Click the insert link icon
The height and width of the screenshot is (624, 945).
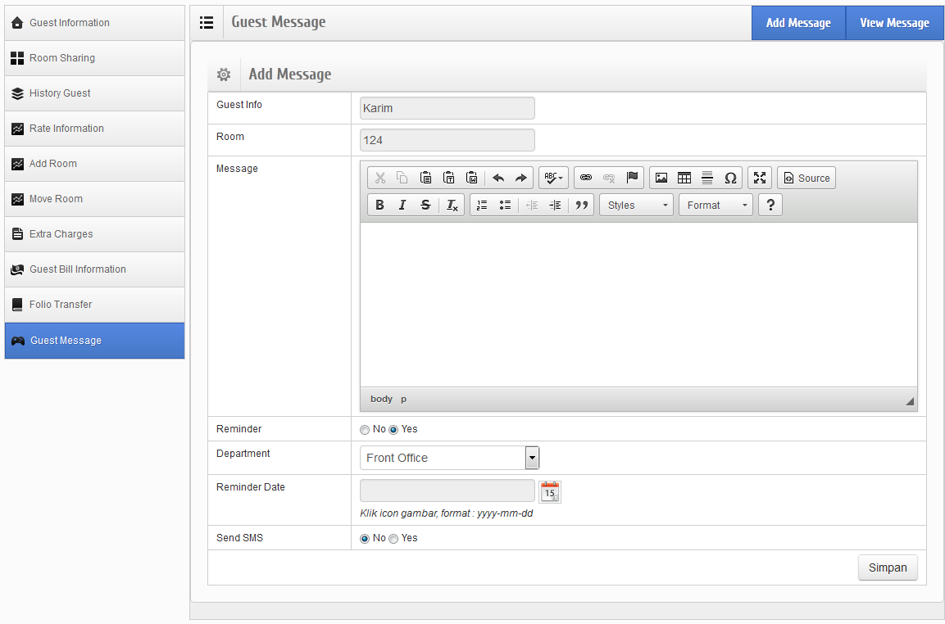586,178
